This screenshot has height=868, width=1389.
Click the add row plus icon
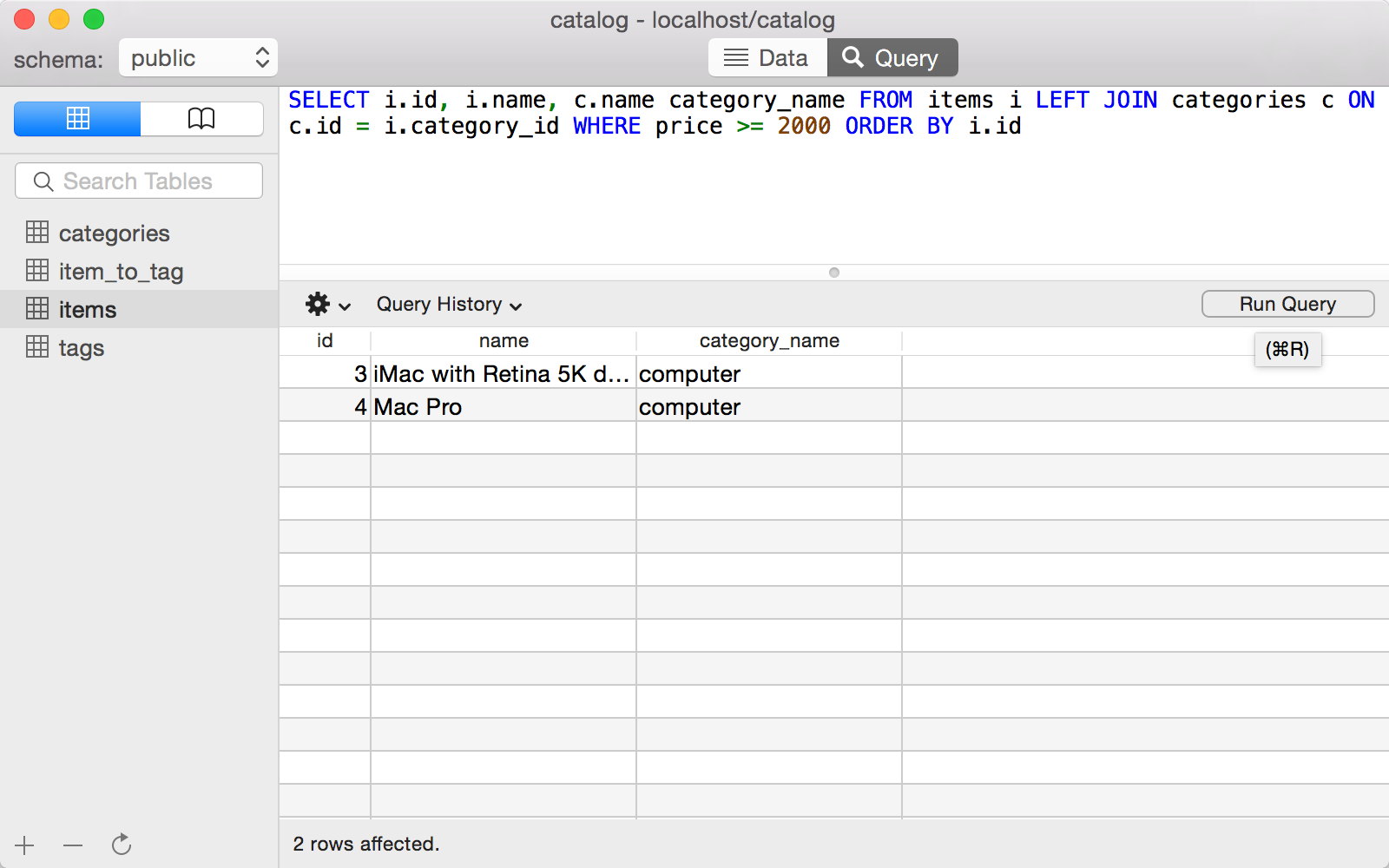24,845
